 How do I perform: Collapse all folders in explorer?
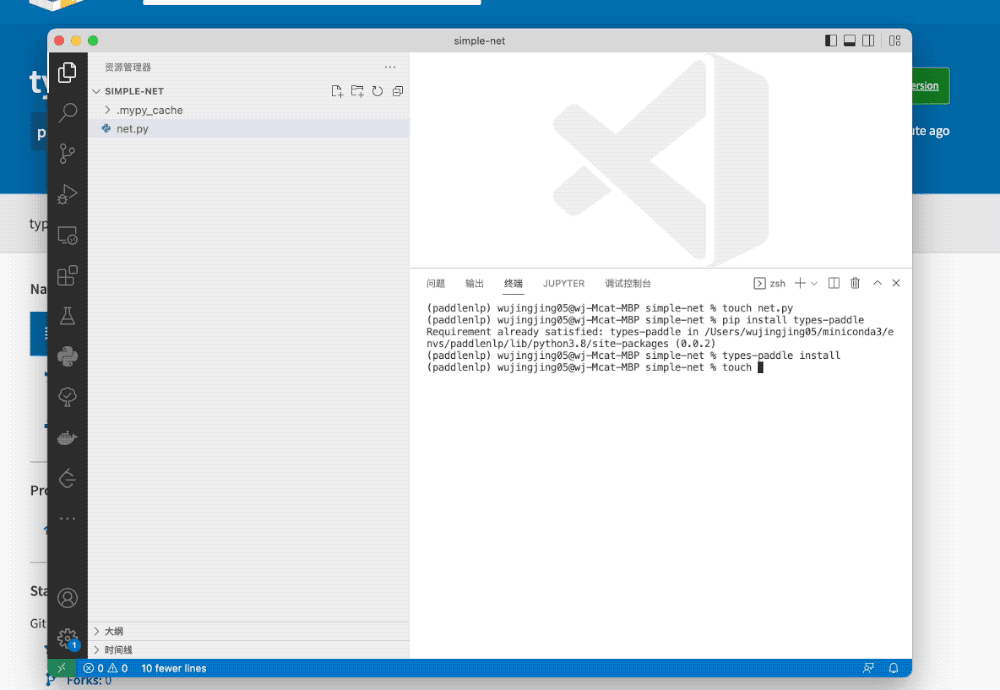coord(398,91)
